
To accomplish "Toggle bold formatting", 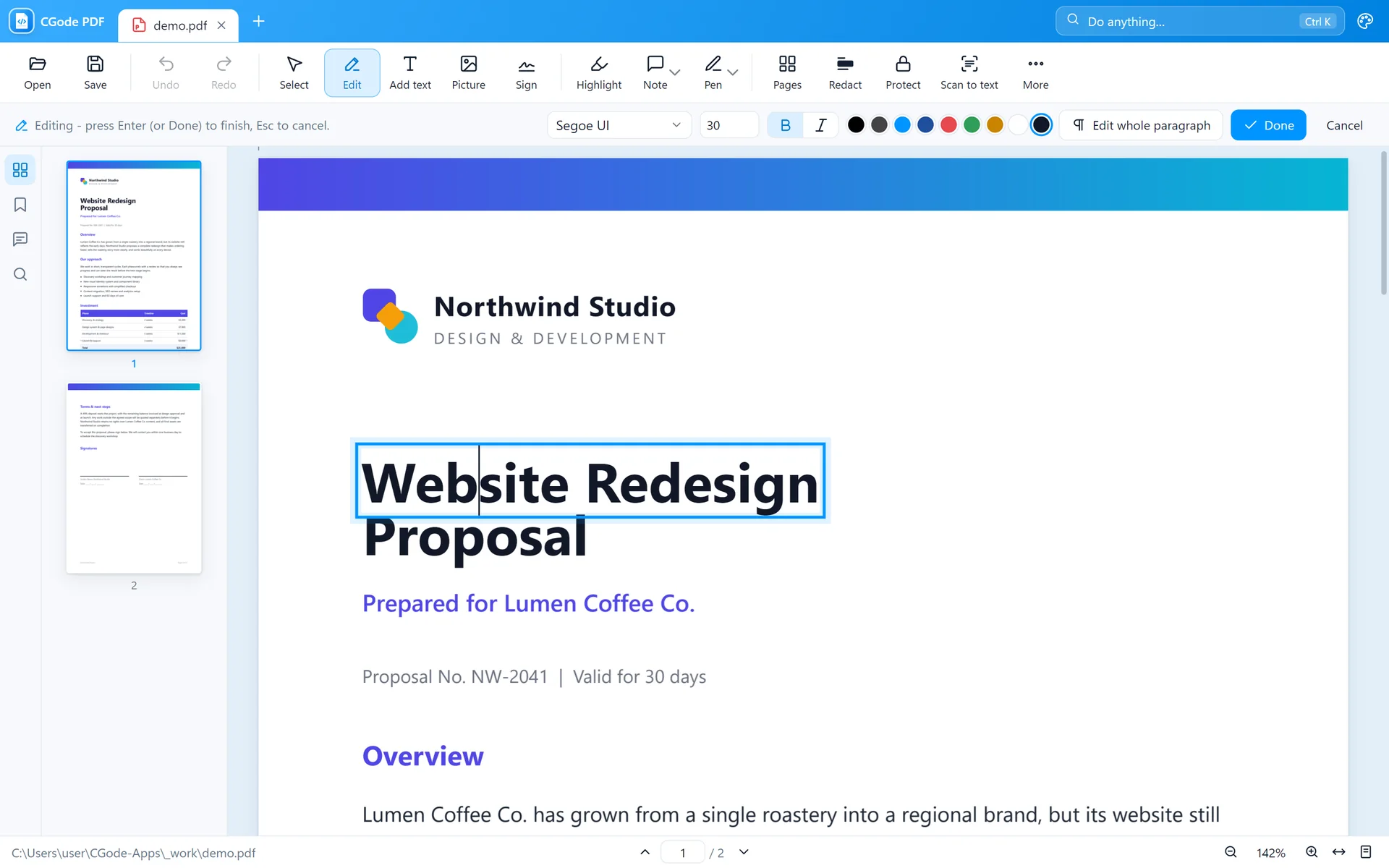I will click(x=786, y=125).
